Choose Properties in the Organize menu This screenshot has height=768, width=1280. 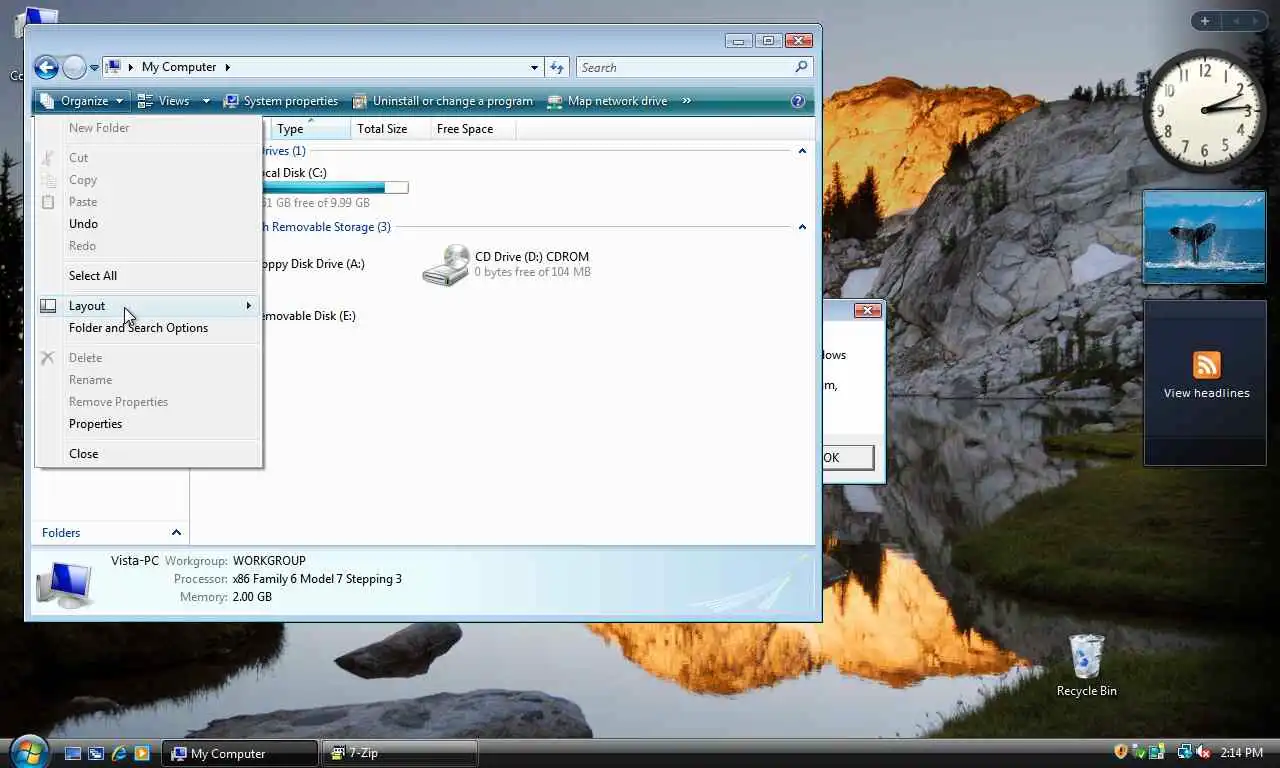point(148,424)
